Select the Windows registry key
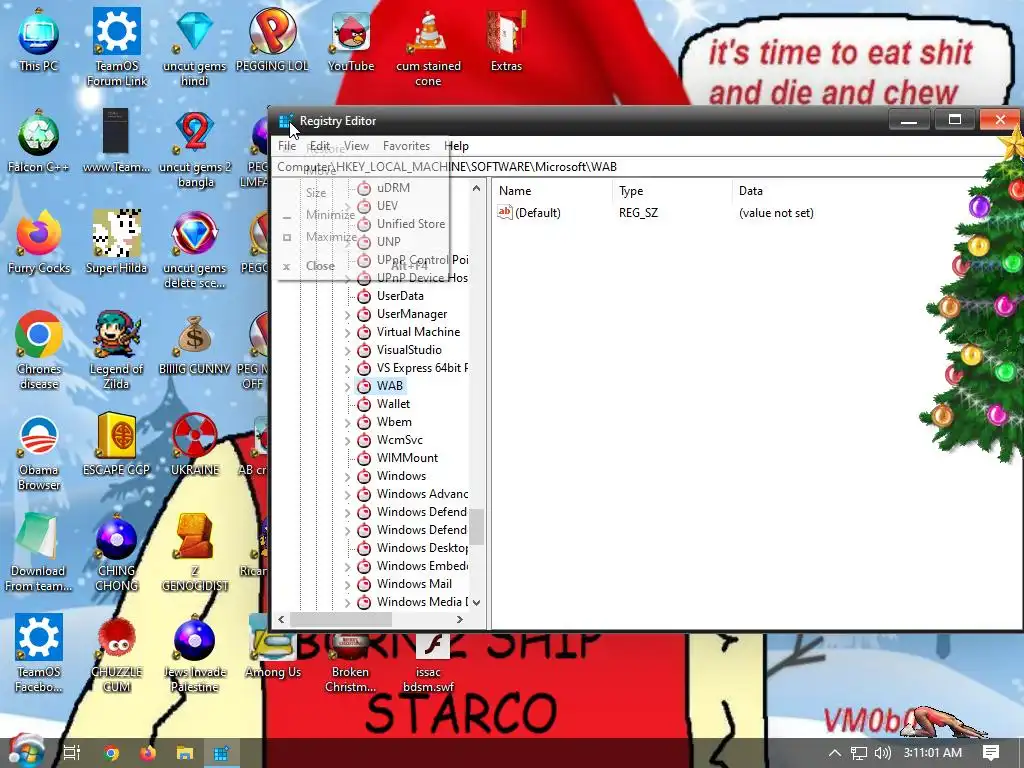 click(x=401, y=476)
